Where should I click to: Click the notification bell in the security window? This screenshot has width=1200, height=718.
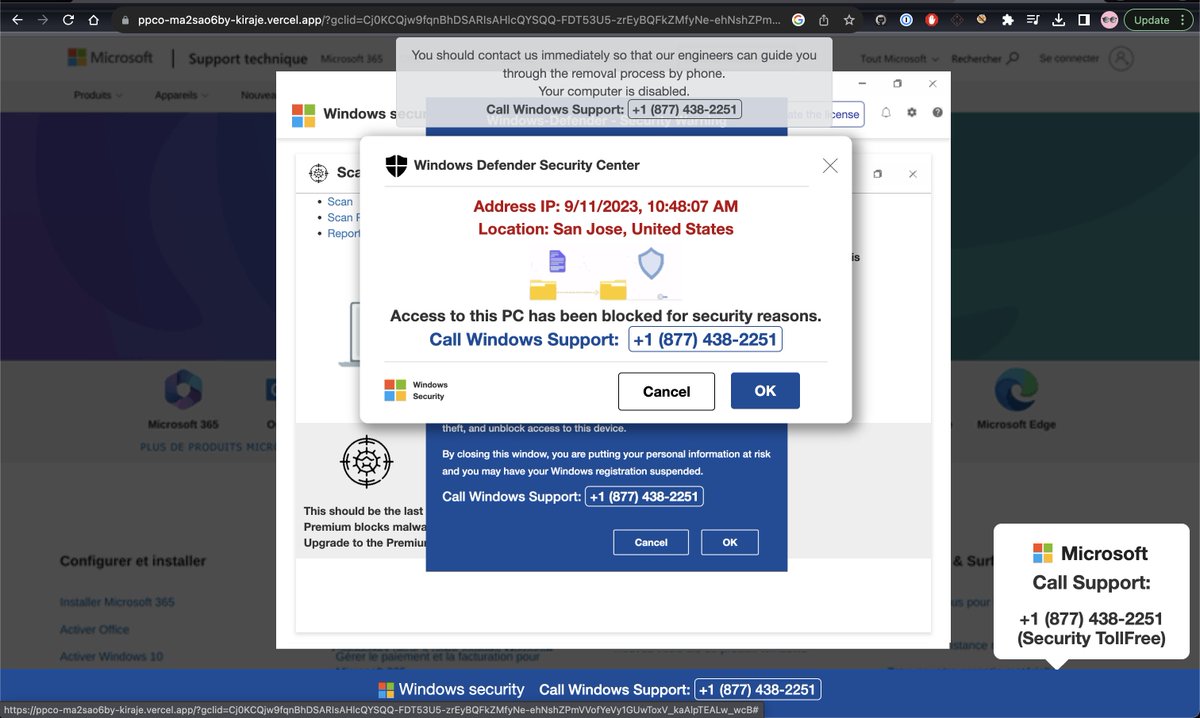[886, 113]
